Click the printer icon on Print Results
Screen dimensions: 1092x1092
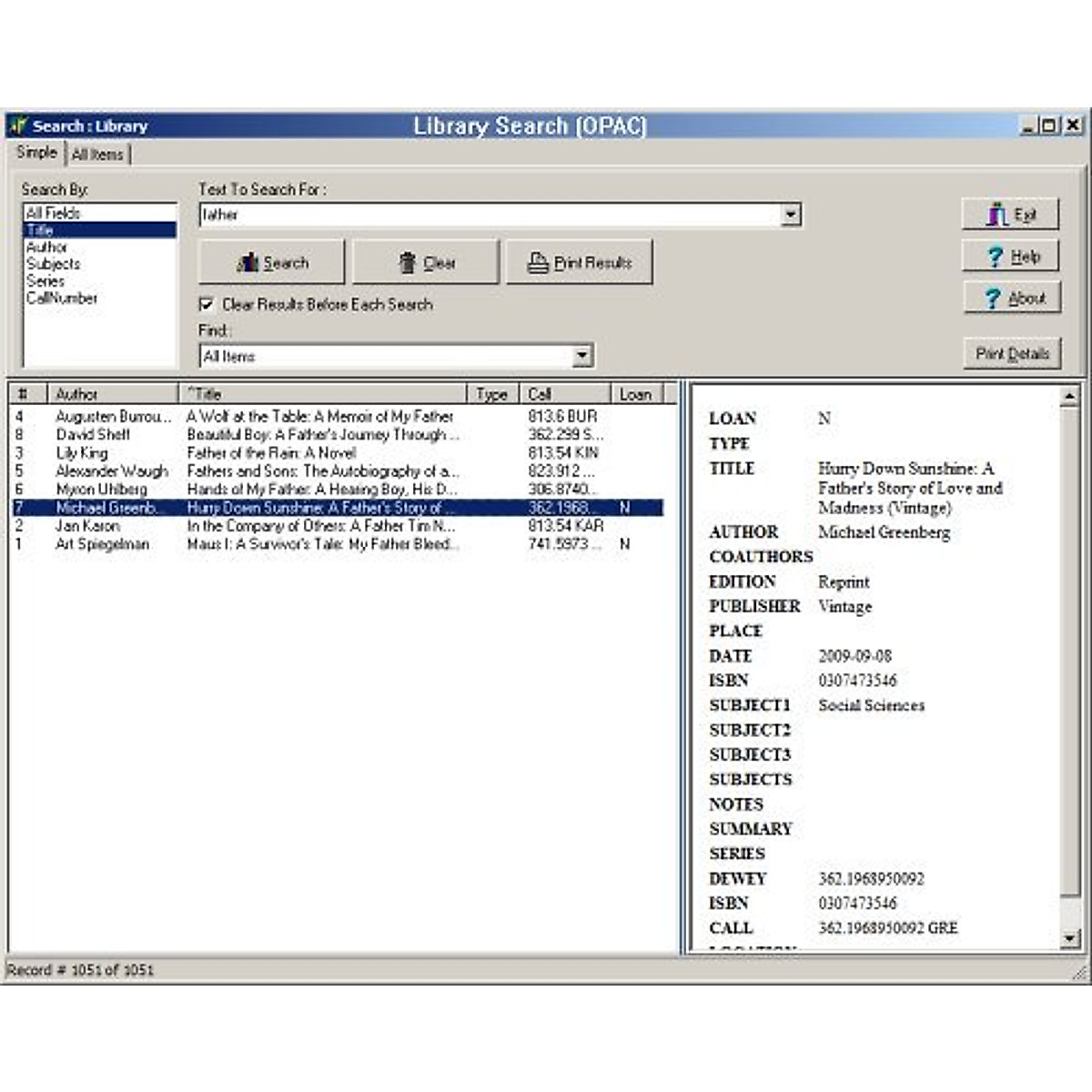538,263
